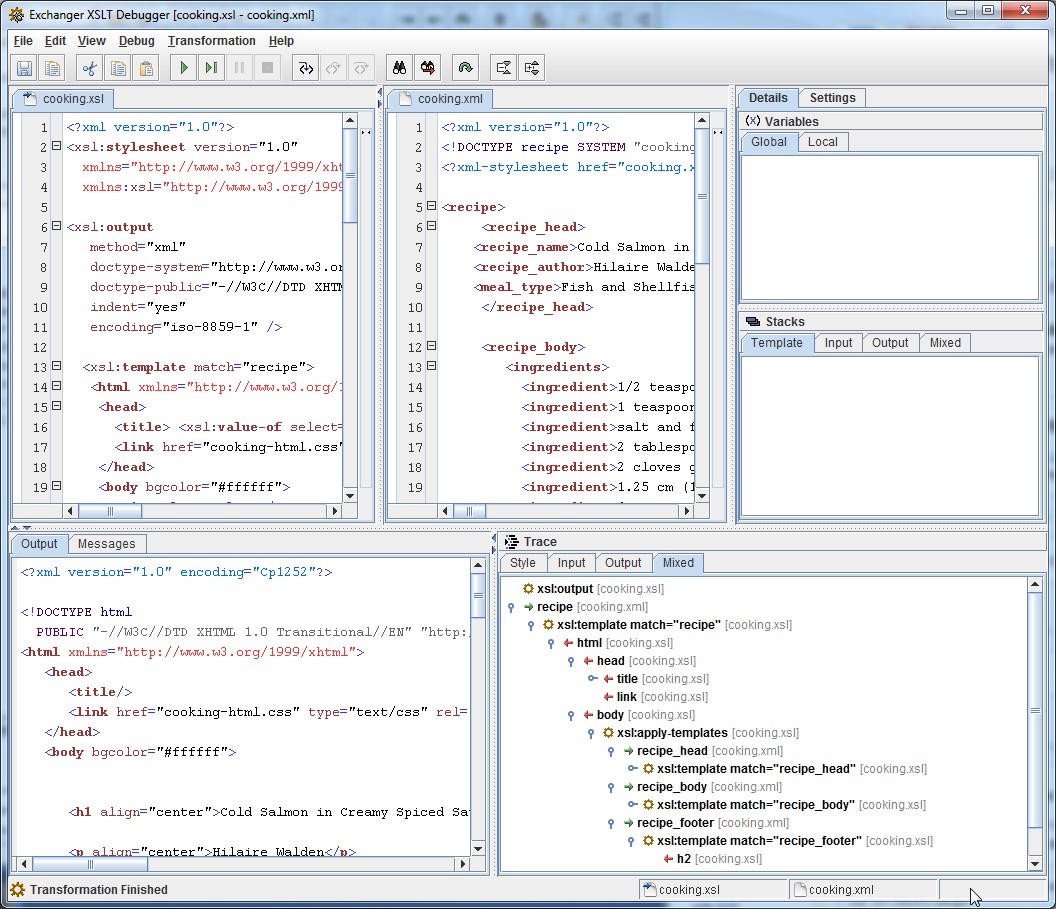The image size is (1056, 909).
Task: Click Run to End play icon
Action: 211,68
